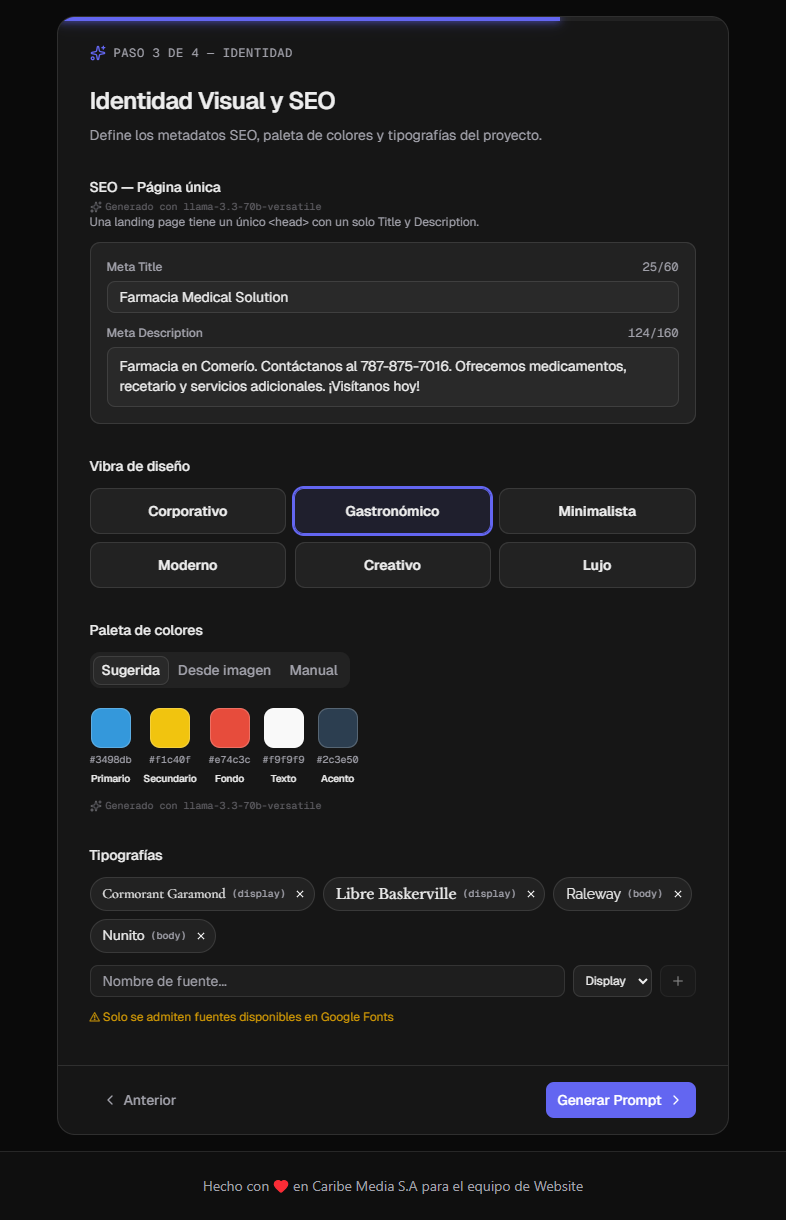Remove the Cormorant Garamond font chip

pyautogui.click(x=300, y=894)
